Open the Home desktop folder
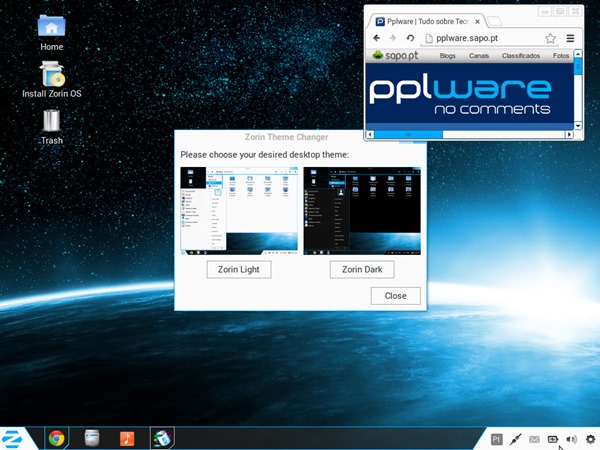The height and width of the screenshot is (450, 600). (x=52, y=33)
